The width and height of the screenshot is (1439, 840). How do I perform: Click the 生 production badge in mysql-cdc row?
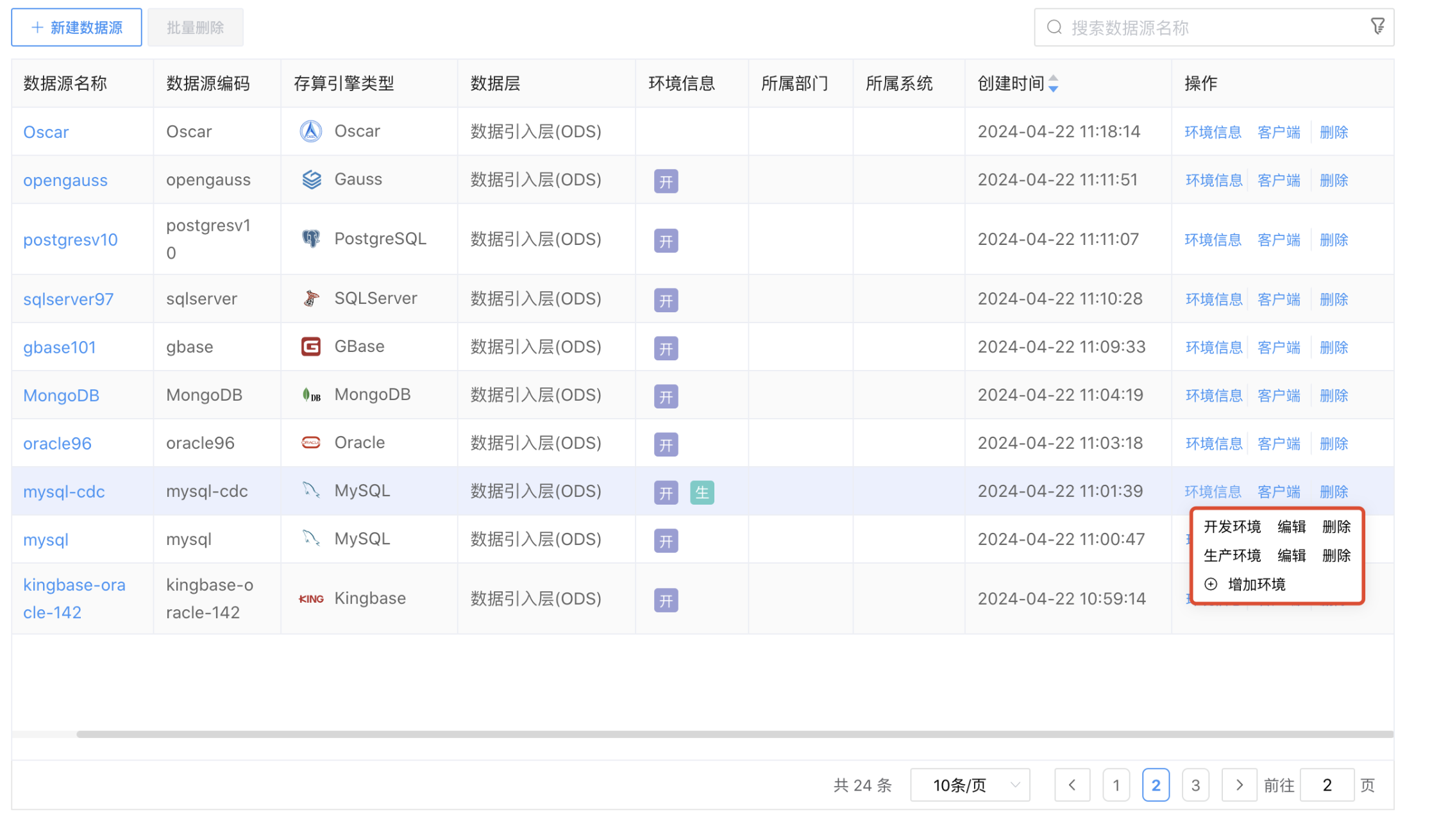pyautogui.click(x=702, y=492)
